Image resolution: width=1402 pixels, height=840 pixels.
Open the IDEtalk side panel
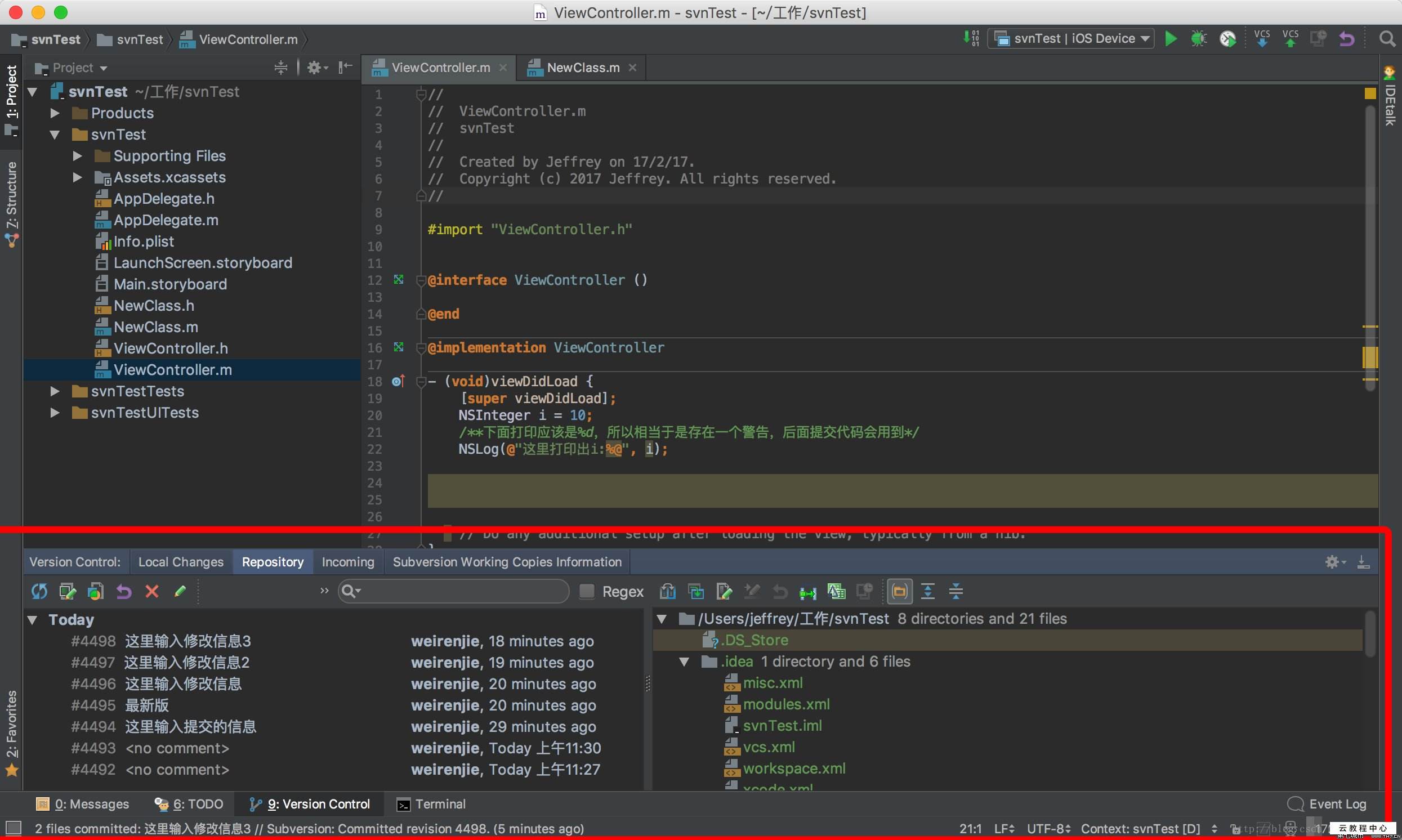(x=1390, y=96)
